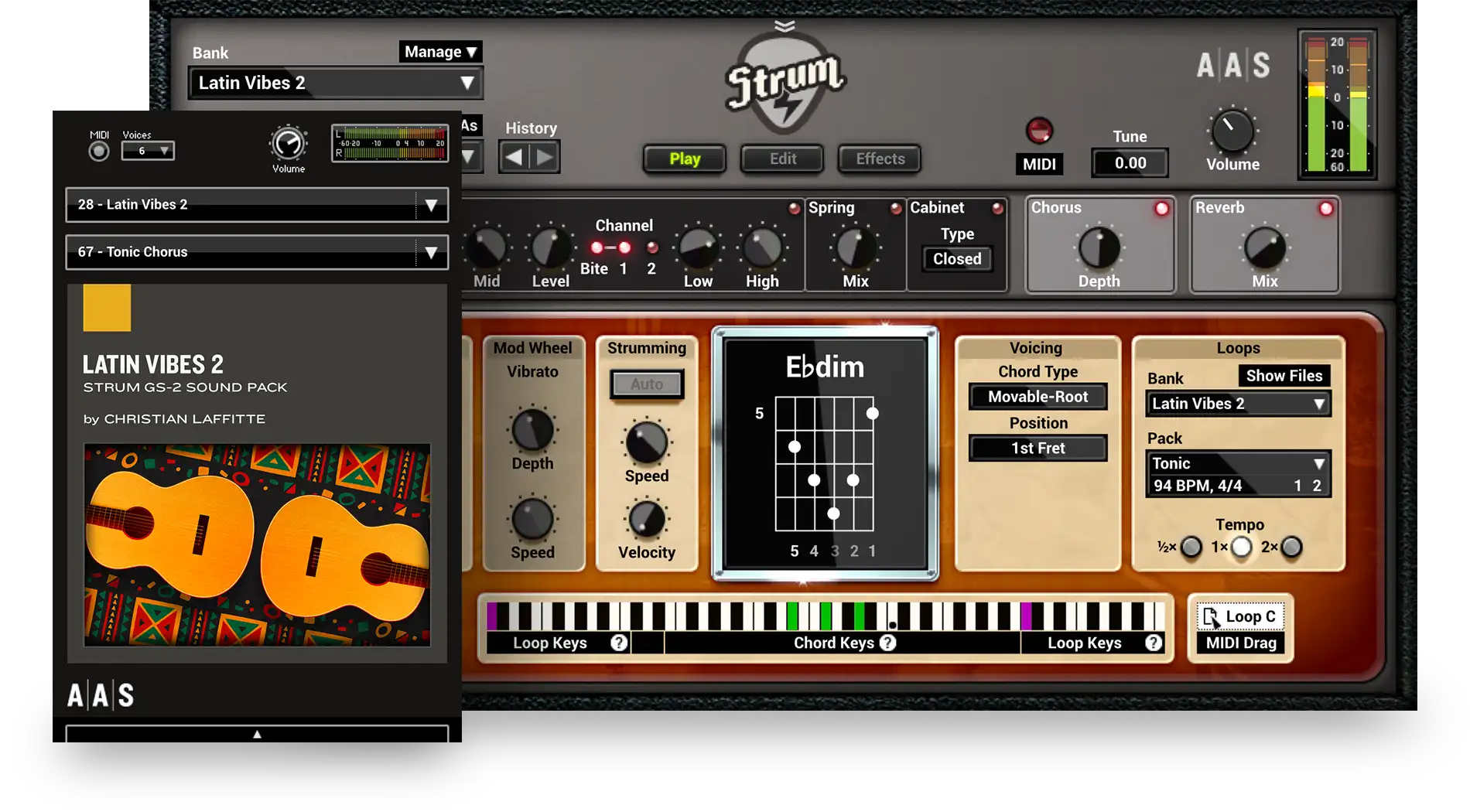
Task: Click the Show Files button
Action: click(x=1284, y=376)
